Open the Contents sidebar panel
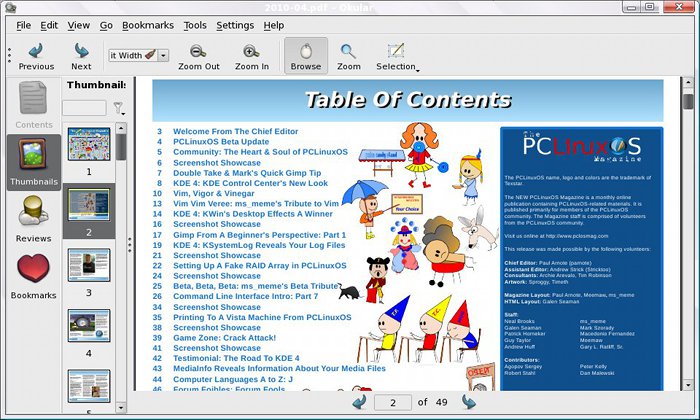Viewport: 700px width, 420px height. tap(34, 105)
